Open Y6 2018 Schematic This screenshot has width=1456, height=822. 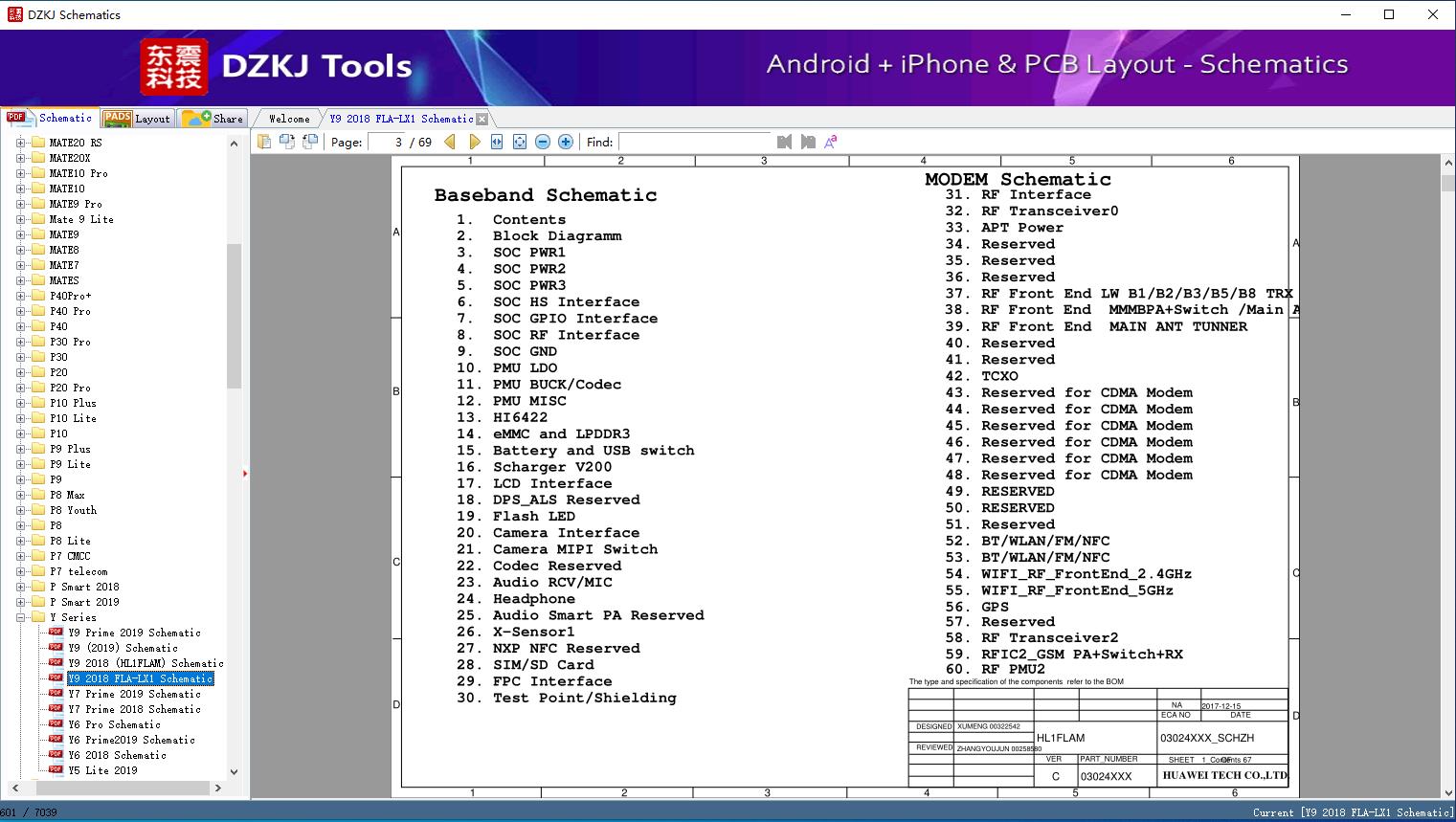click(x=117, y=755)
